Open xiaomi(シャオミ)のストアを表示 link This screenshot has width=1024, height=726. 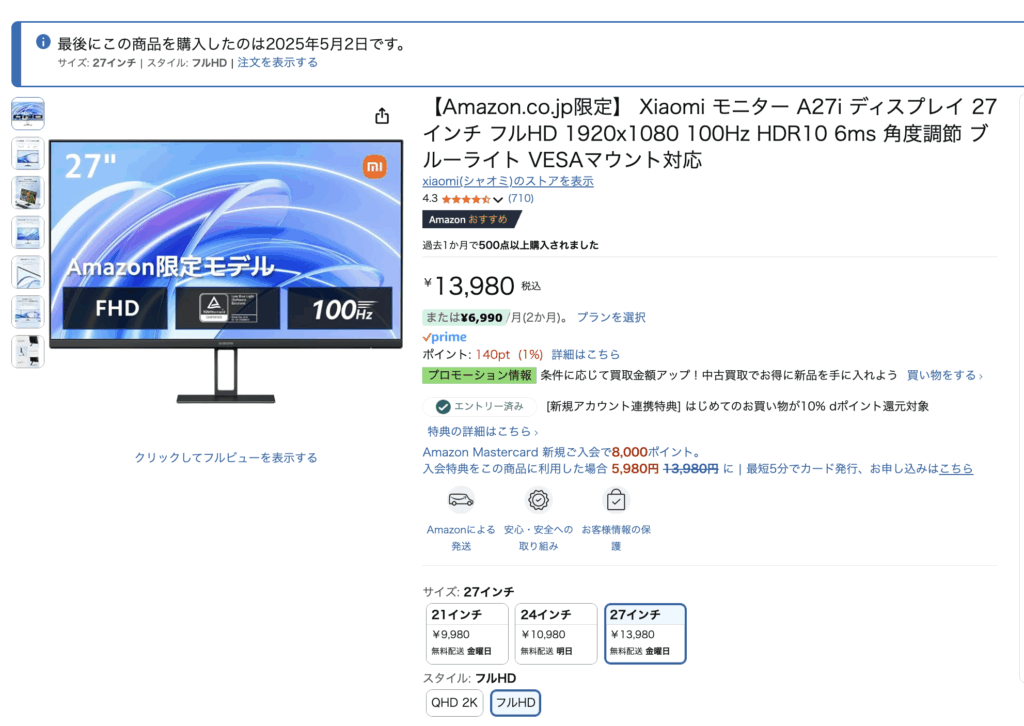(x=508, y=181)
